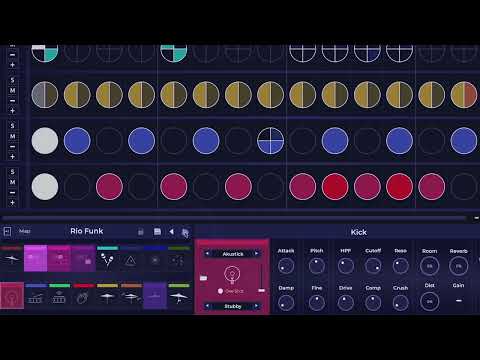Click the Reverb send knob
Viewport: 480px width, 360px height.
pyautogui.click(x=459, y=266)
